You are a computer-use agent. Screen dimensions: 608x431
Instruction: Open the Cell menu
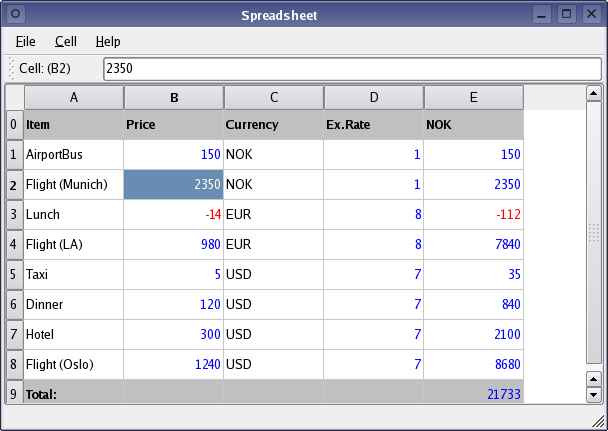point(66,41)
